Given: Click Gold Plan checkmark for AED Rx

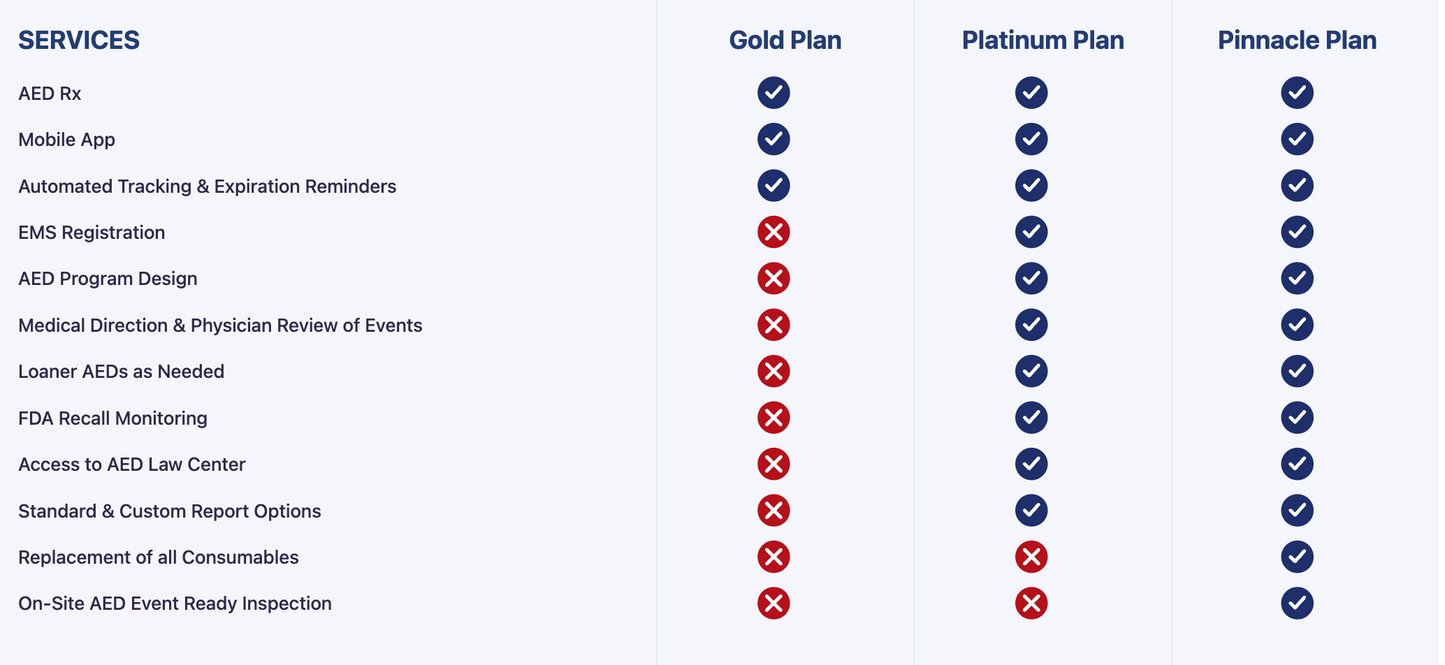Looking at the screenshot, I should pos(773,93).
